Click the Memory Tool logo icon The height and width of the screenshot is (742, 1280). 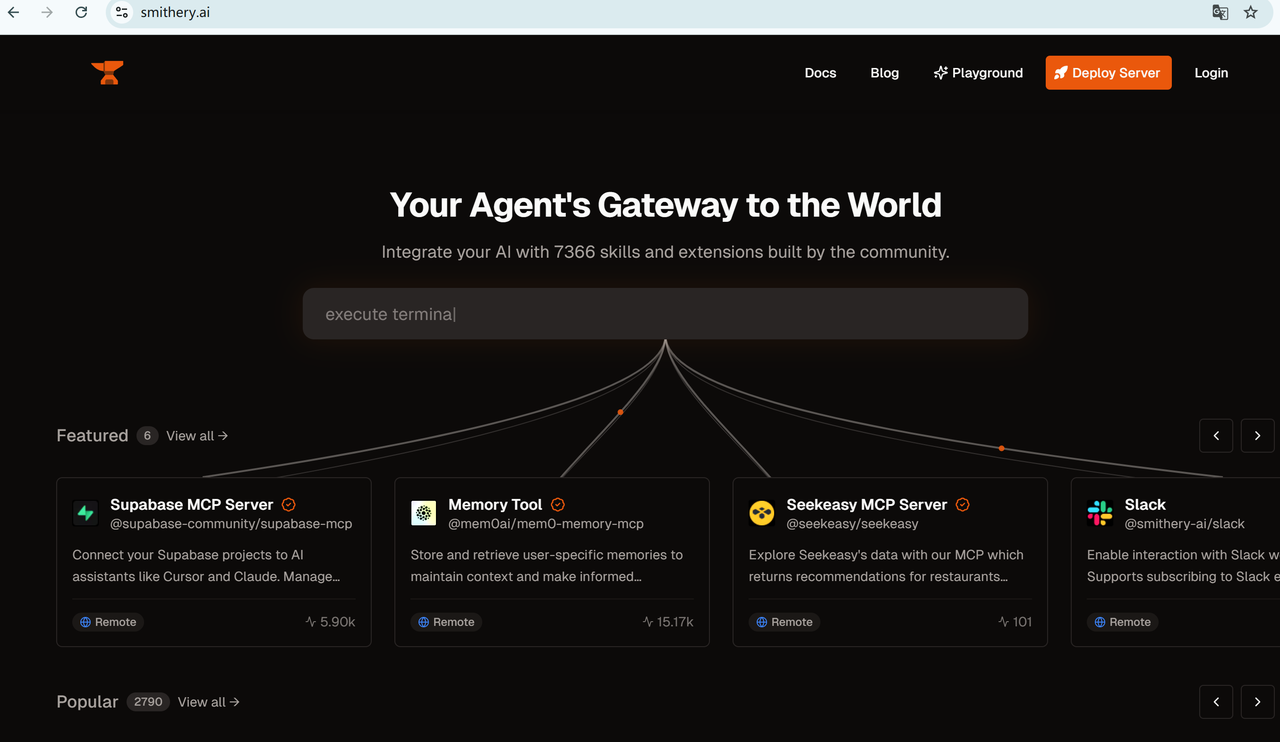click(423, 513)
